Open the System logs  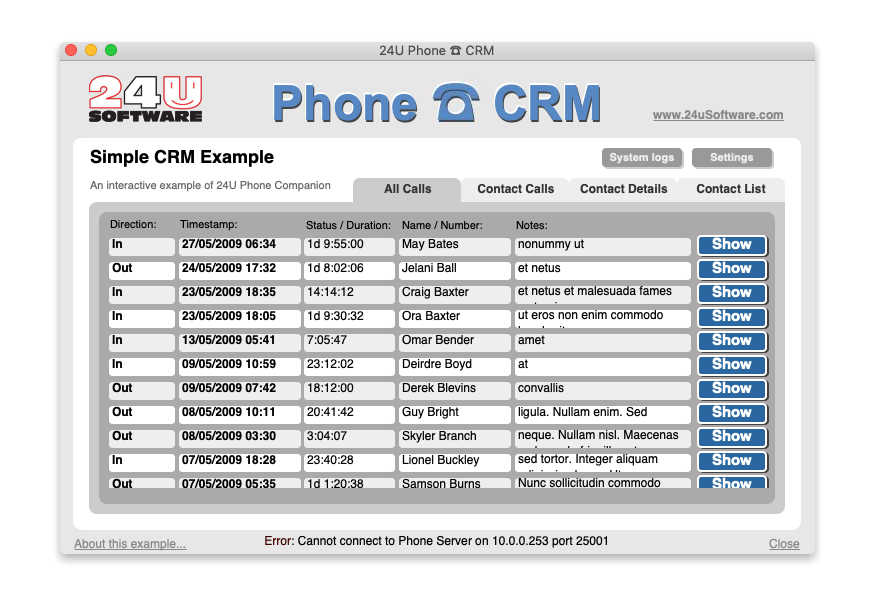[641, 158]
